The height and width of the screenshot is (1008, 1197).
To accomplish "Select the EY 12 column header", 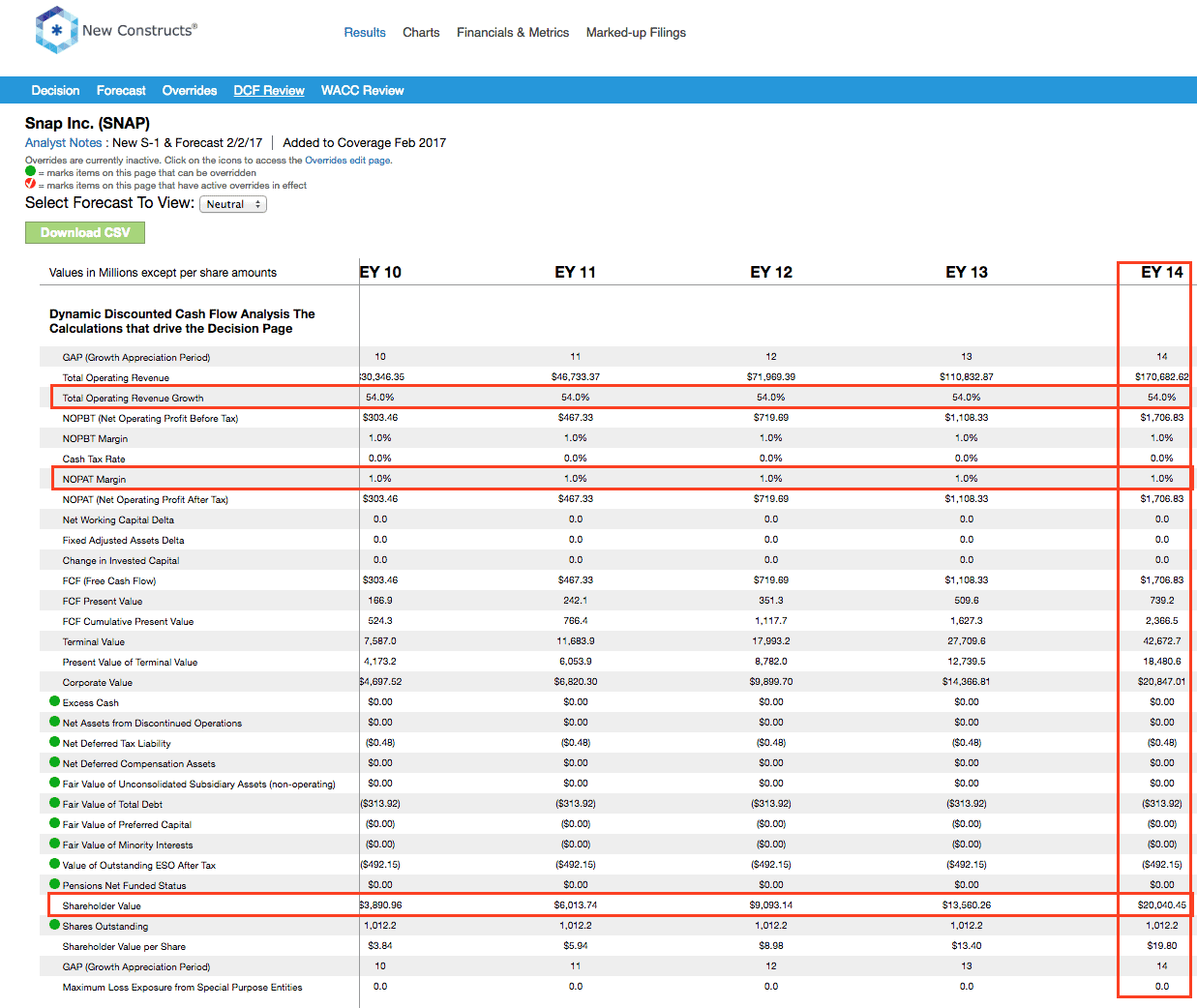I will click(771, 273).
